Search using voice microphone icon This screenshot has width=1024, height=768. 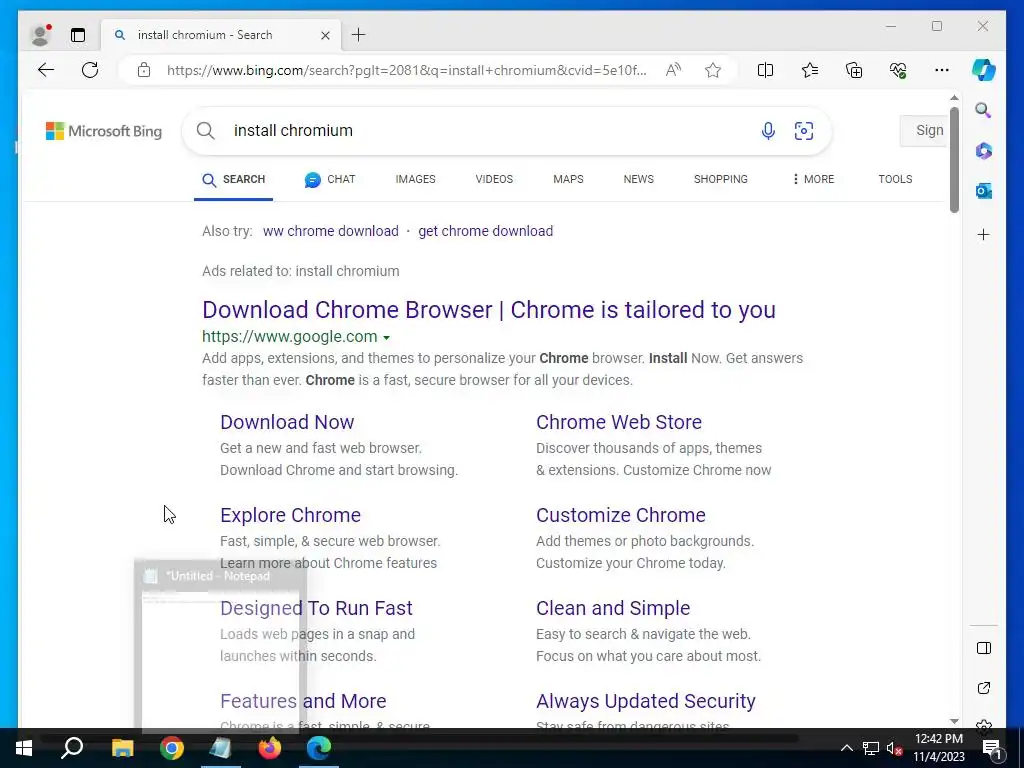tap(768, 131)
